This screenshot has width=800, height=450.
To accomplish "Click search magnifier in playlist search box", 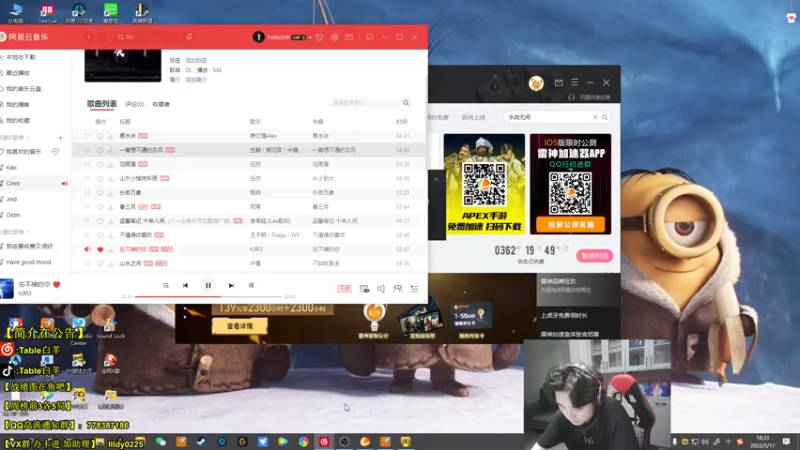I will (x=406, y=103).
